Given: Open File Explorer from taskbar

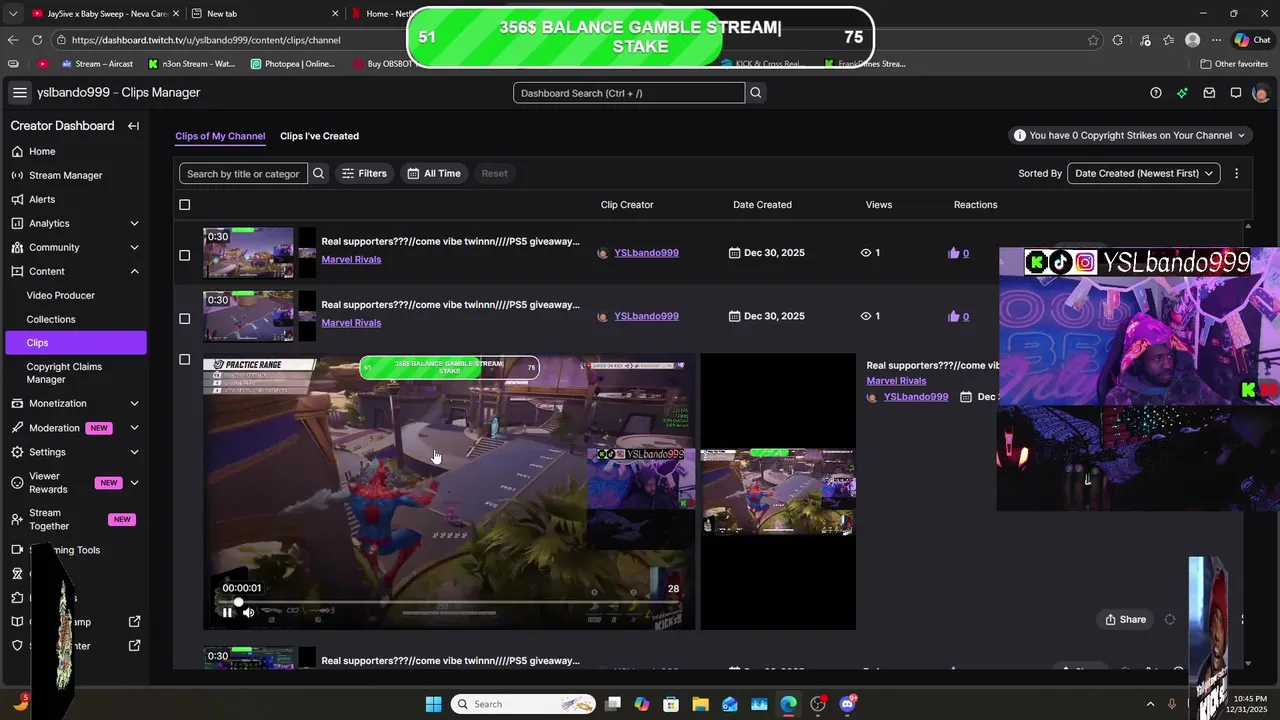Looking at the screenshot, I should (701, 704).
